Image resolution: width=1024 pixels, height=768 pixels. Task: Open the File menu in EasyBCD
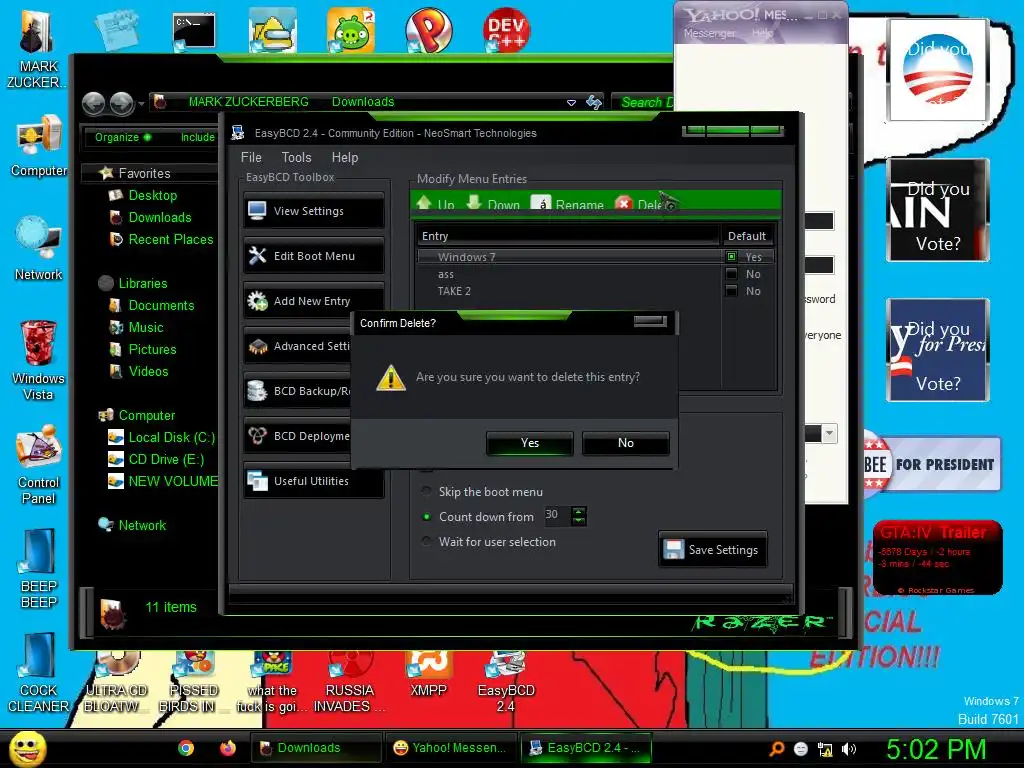[251, 157]
